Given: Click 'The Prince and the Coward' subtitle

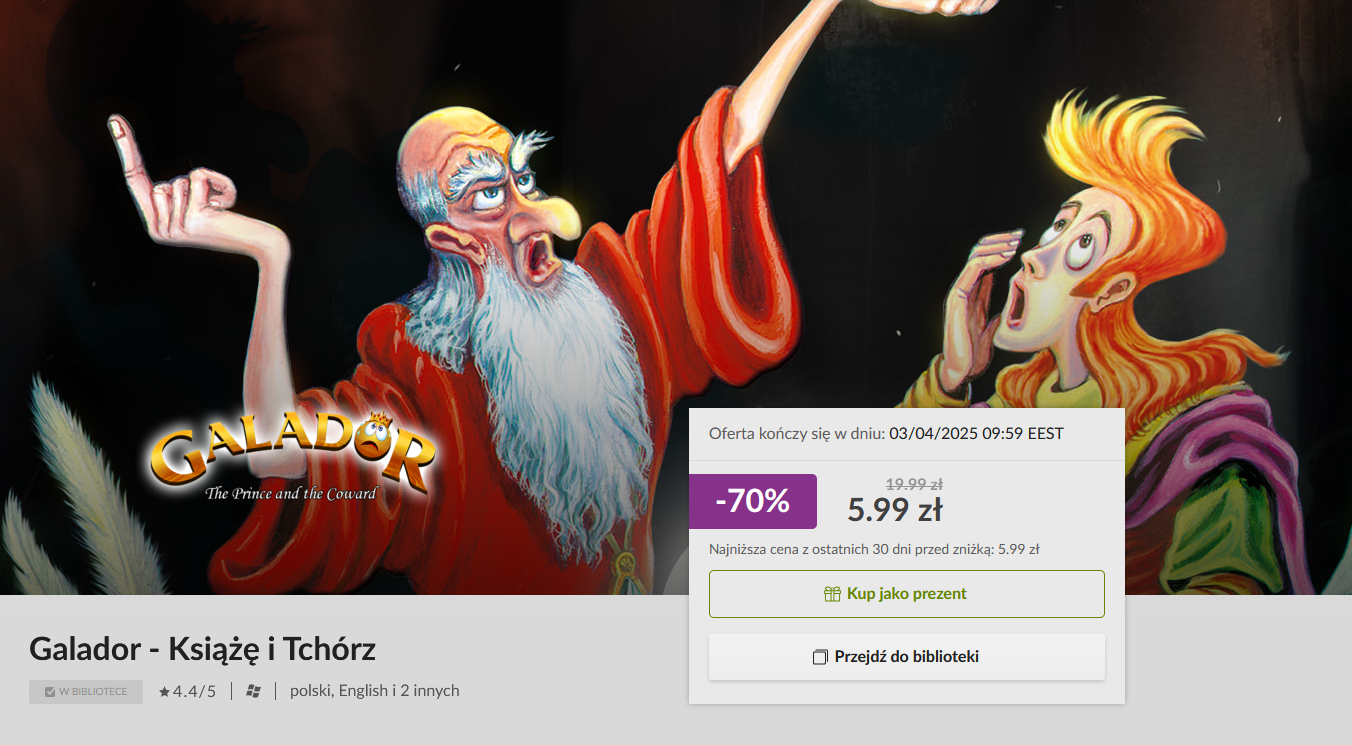Looking at the screenshot, I should coord(290,493).
